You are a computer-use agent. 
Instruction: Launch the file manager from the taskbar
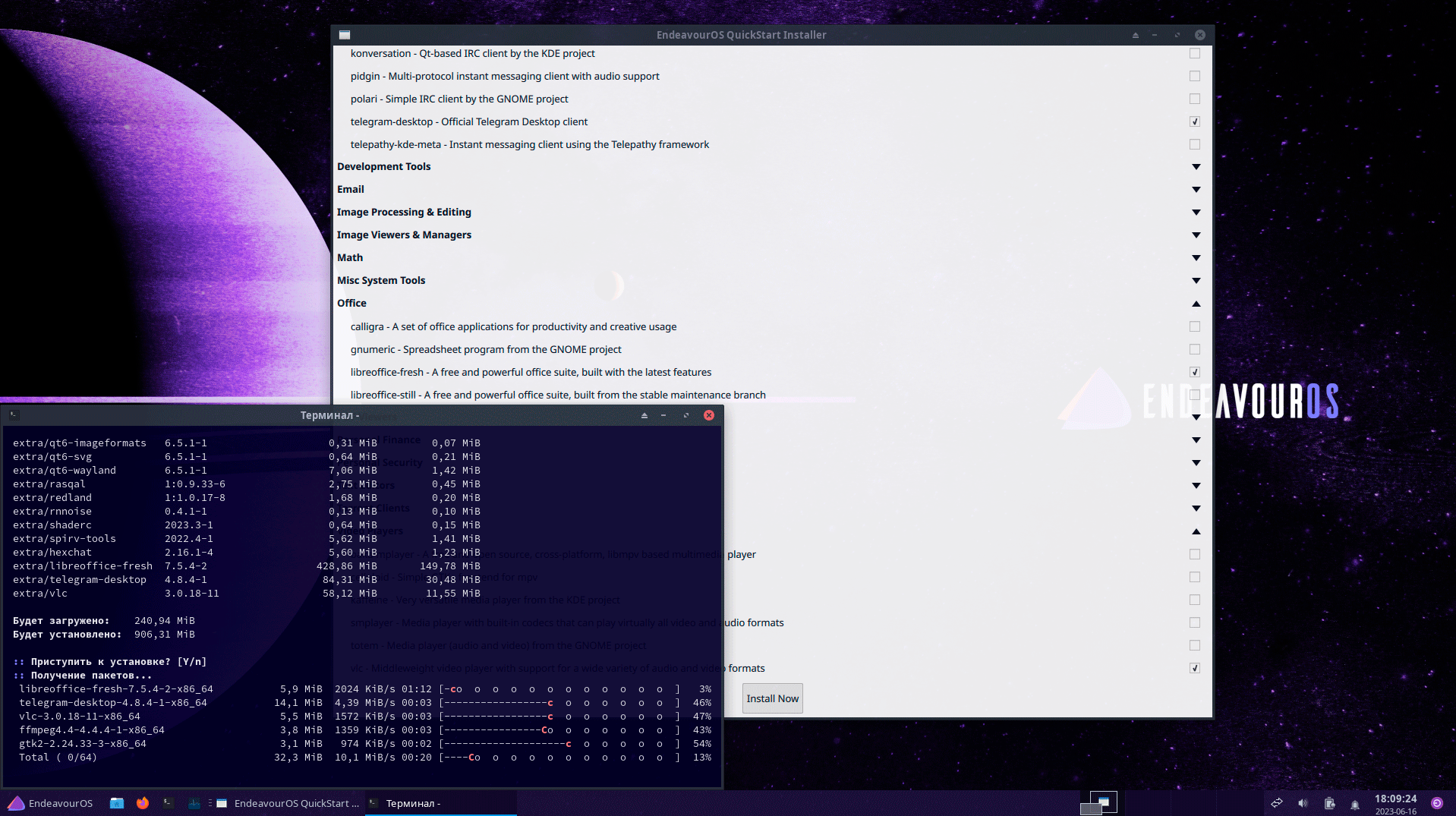coord(117,803)
